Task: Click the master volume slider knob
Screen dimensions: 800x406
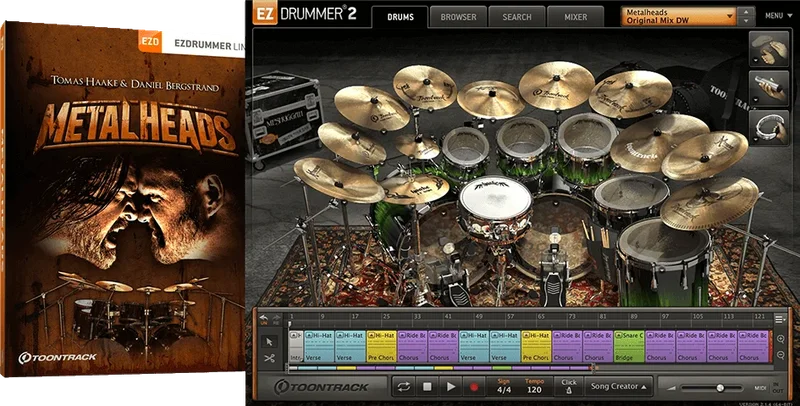Action: pos(720,388)
